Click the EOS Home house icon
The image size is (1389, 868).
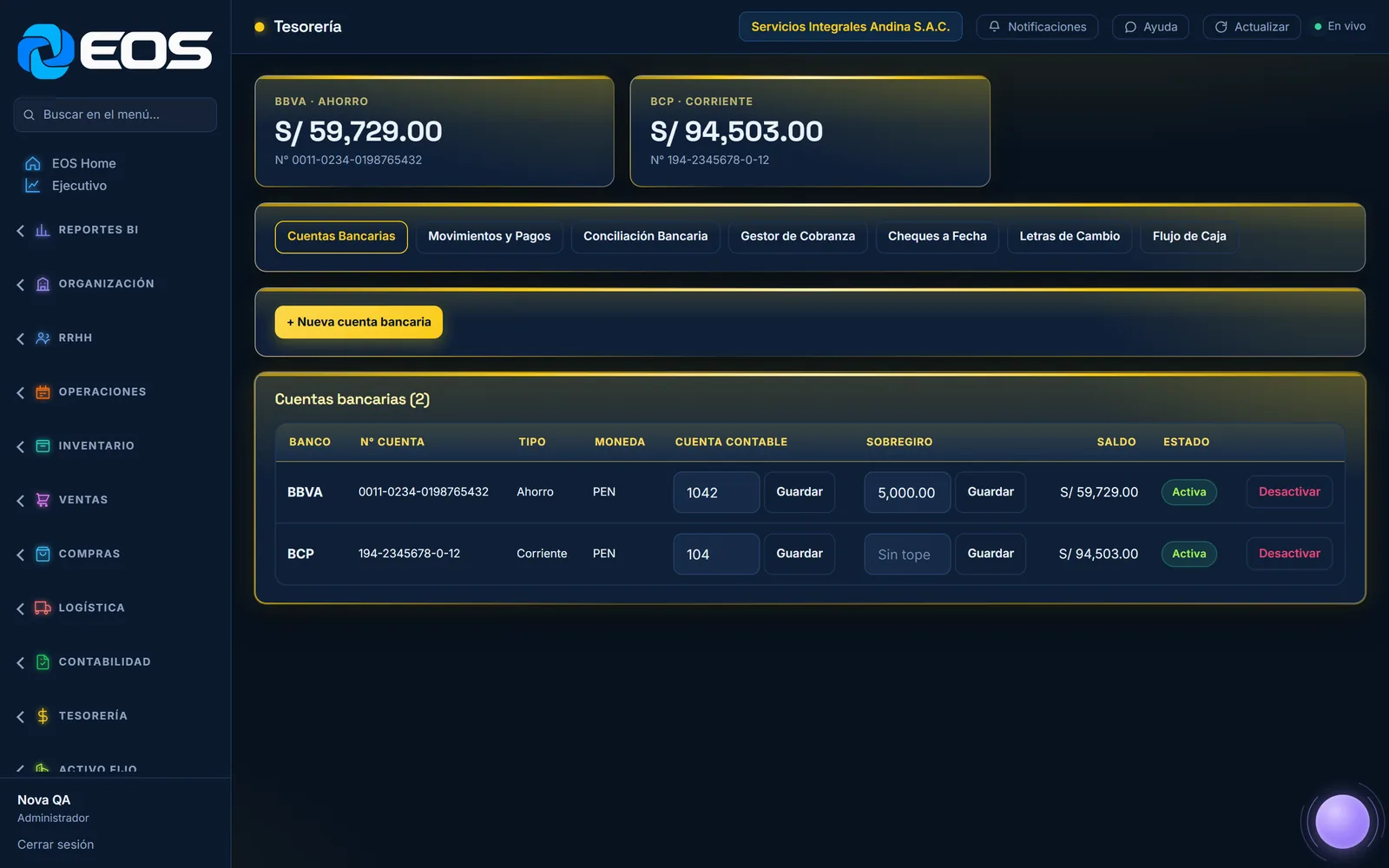coord(33,163)
